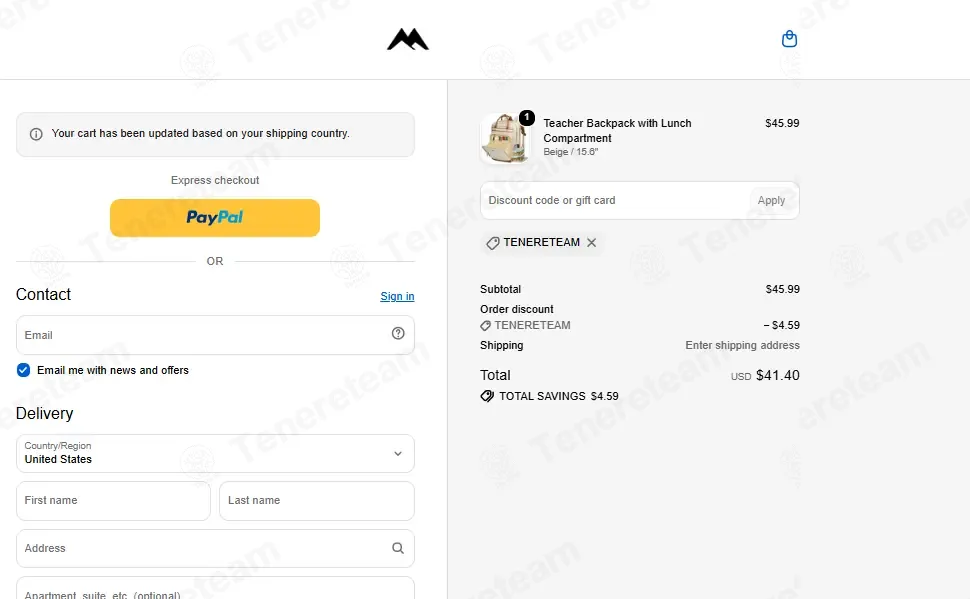Click the Discount code or gift card field
Image resolution: width=970 pixels, height=599 pixels.
616,200
